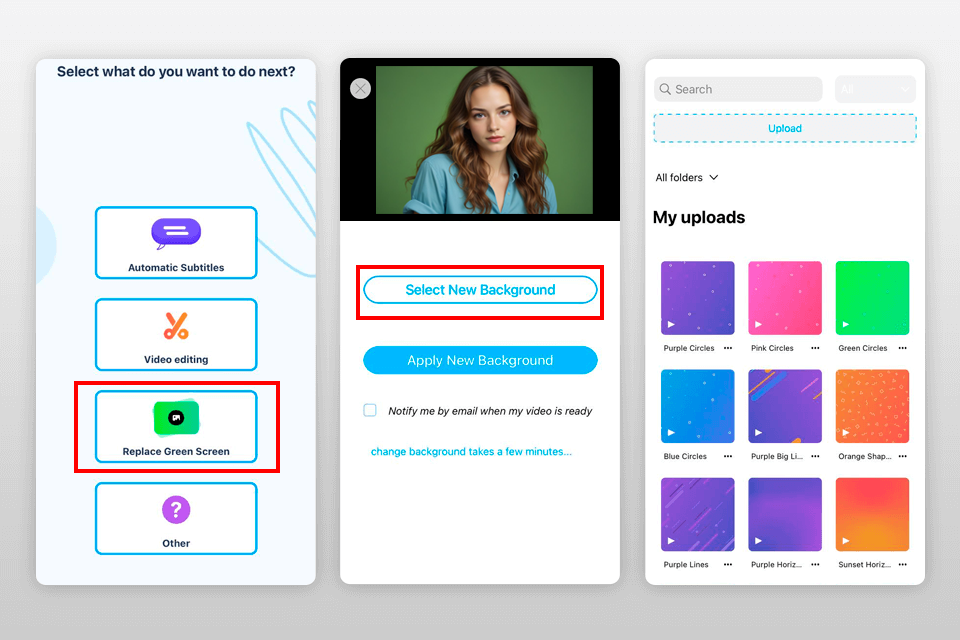Click 'Select what do you want to do next?' heading

click(176, 72)
